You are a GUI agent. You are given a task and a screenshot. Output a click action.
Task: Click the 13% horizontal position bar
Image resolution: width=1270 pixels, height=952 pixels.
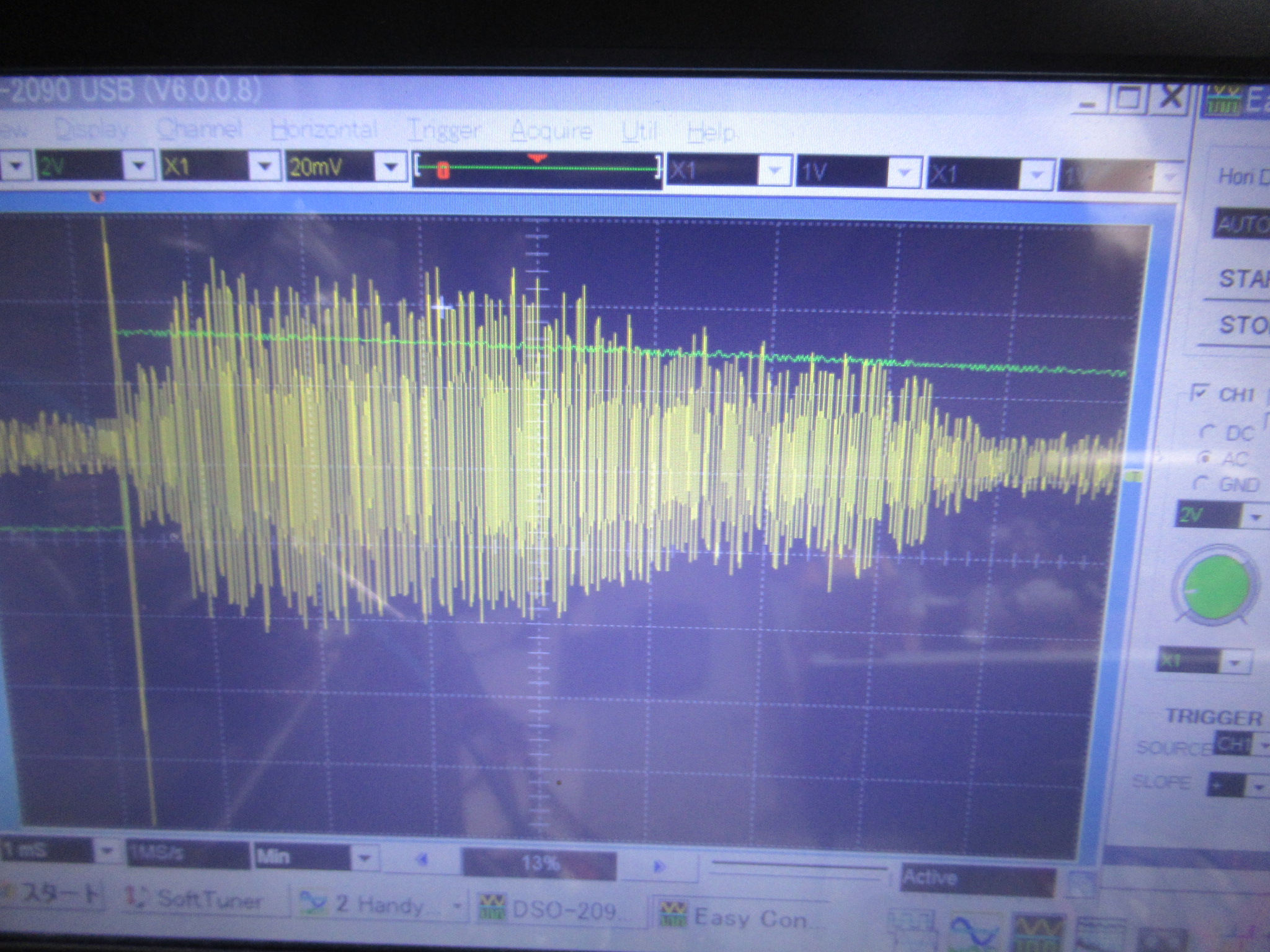pyautogui.click(x=538, y=863)
